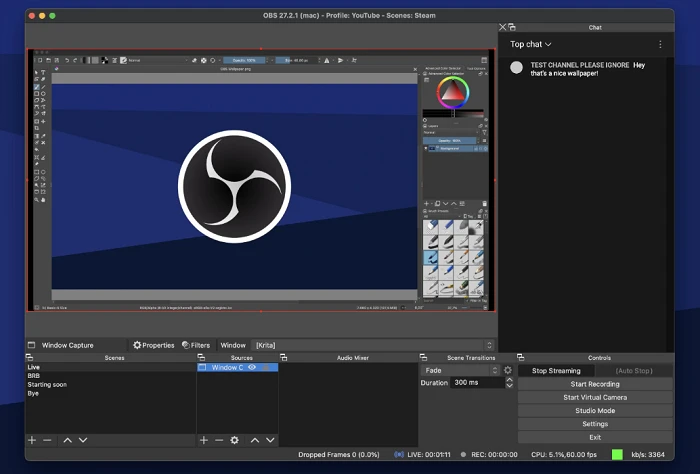This screenshot has width=700, height=474.
Task: Click the Duration 300 ms input field
Action: (x=477, y=383)
